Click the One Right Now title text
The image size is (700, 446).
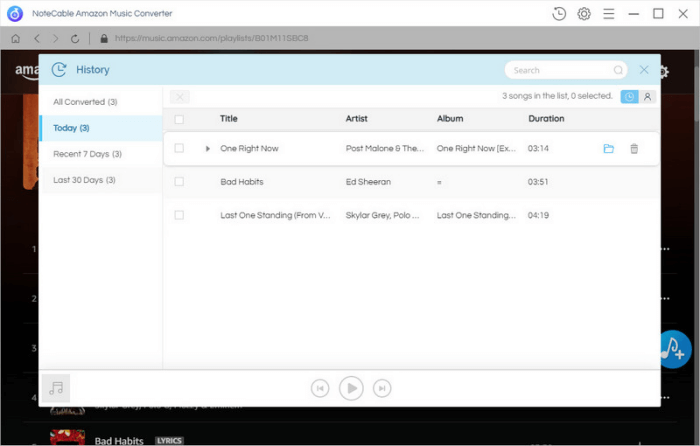(x=249, y=149)
